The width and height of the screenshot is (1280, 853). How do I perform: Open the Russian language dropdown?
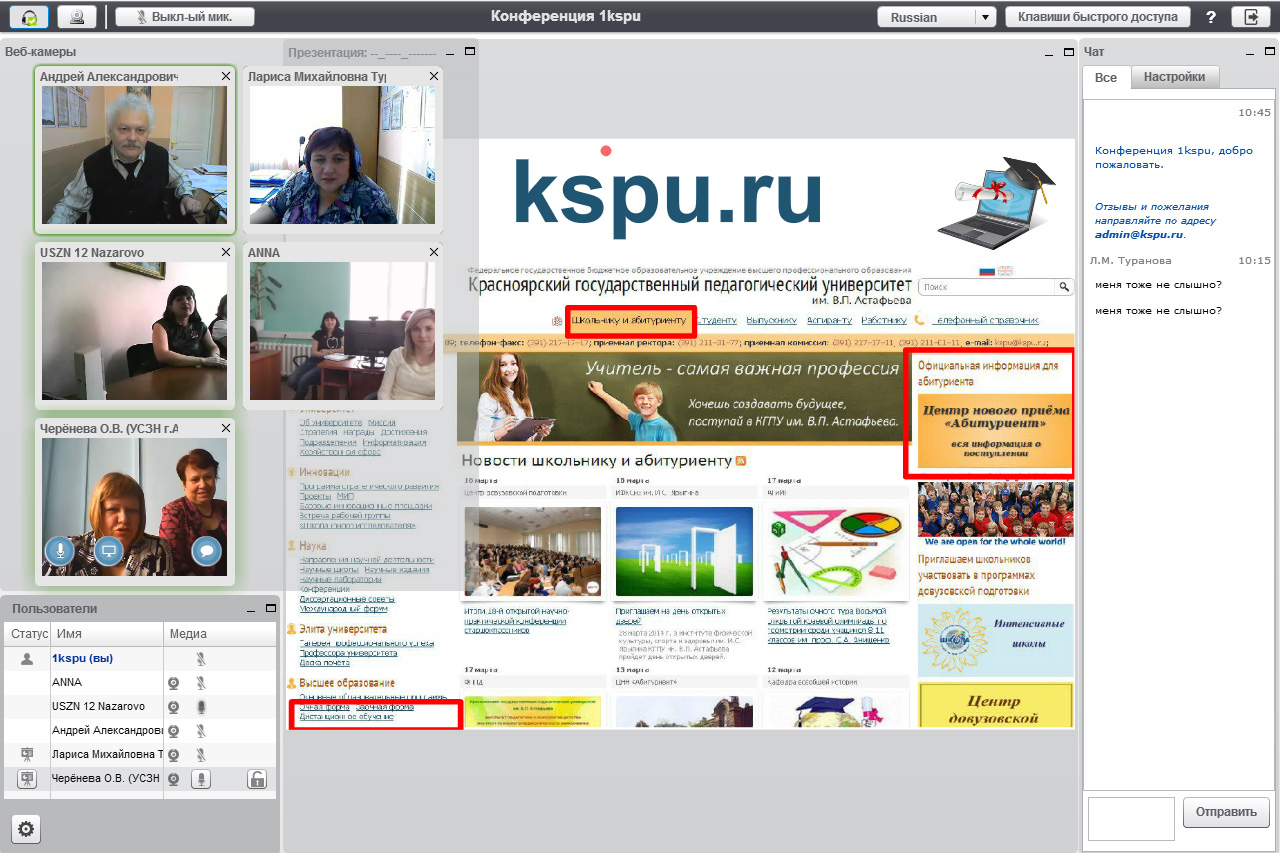tap(937, 17)
